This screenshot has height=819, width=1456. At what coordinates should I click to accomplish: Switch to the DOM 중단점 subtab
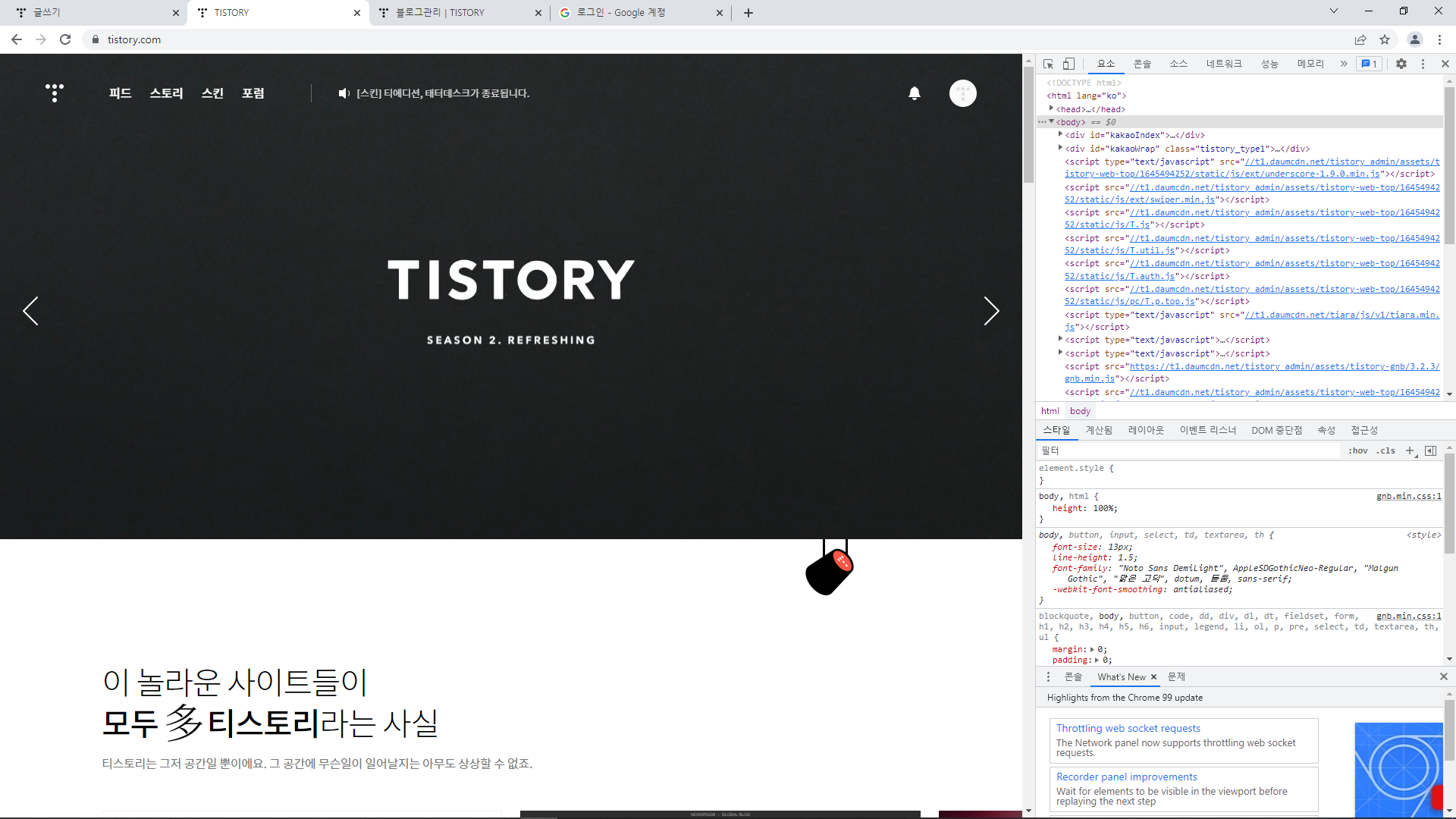tap(1276, 430)
